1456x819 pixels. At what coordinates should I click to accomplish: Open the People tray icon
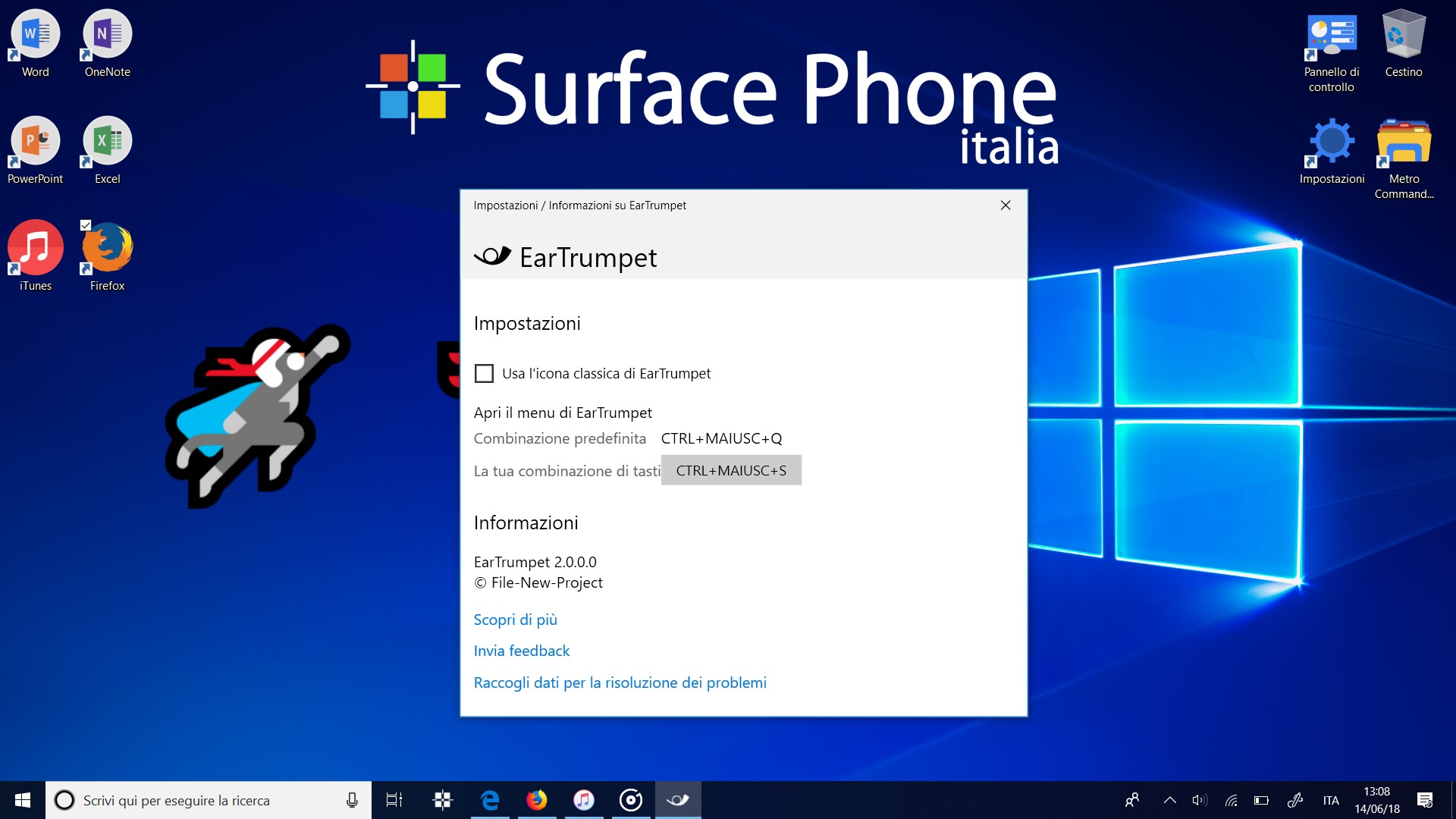pos(1132,800)
